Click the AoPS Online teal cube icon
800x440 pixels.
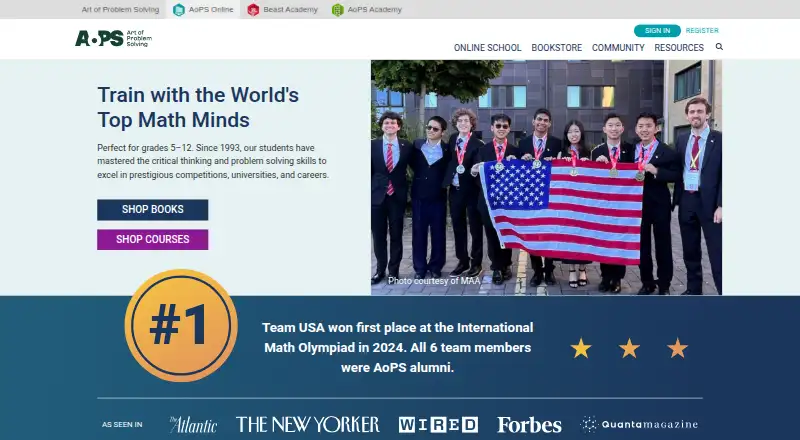tap(179, 10)
